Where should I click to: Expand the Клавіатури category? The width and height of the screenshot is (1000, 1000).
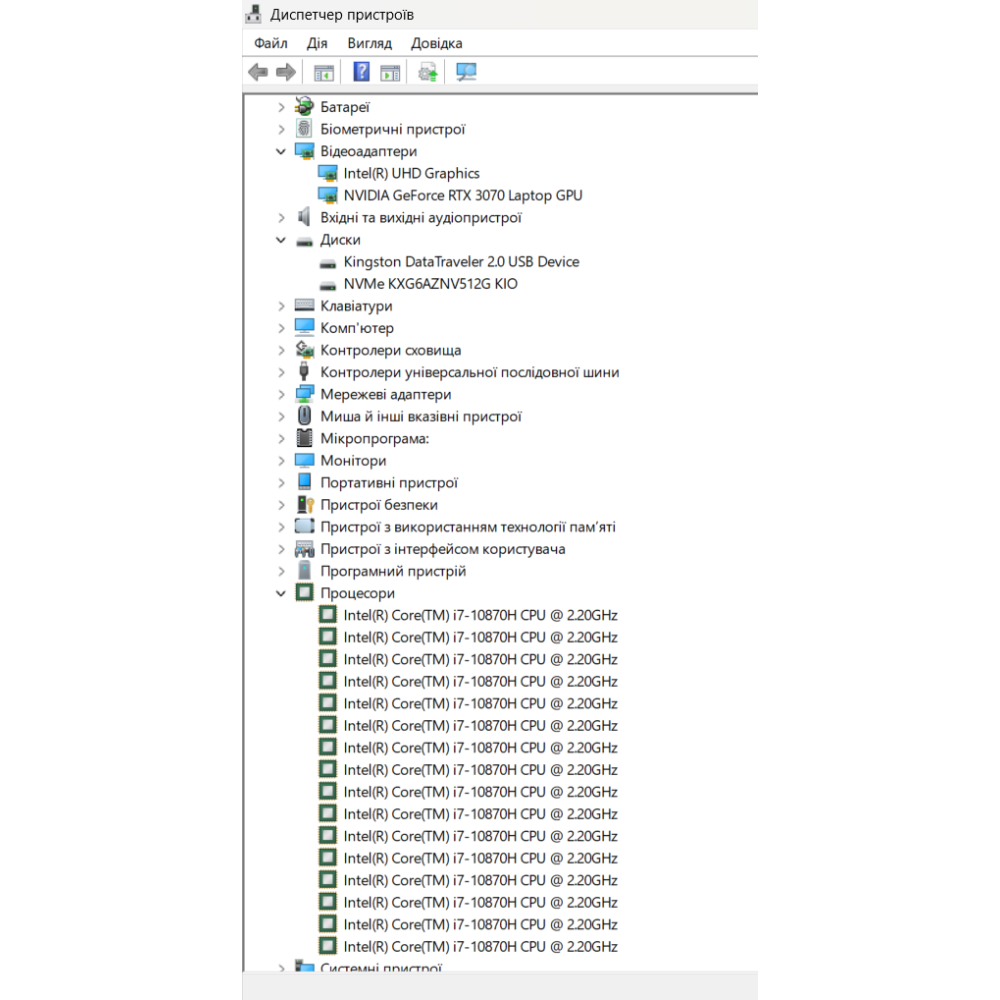281,306
